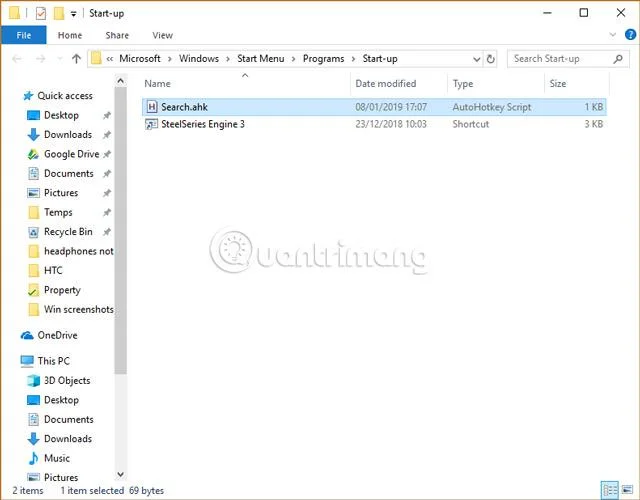
Task: Select the SteelSeries Engine 3 shortcut
Action: (x=374, y=124)
